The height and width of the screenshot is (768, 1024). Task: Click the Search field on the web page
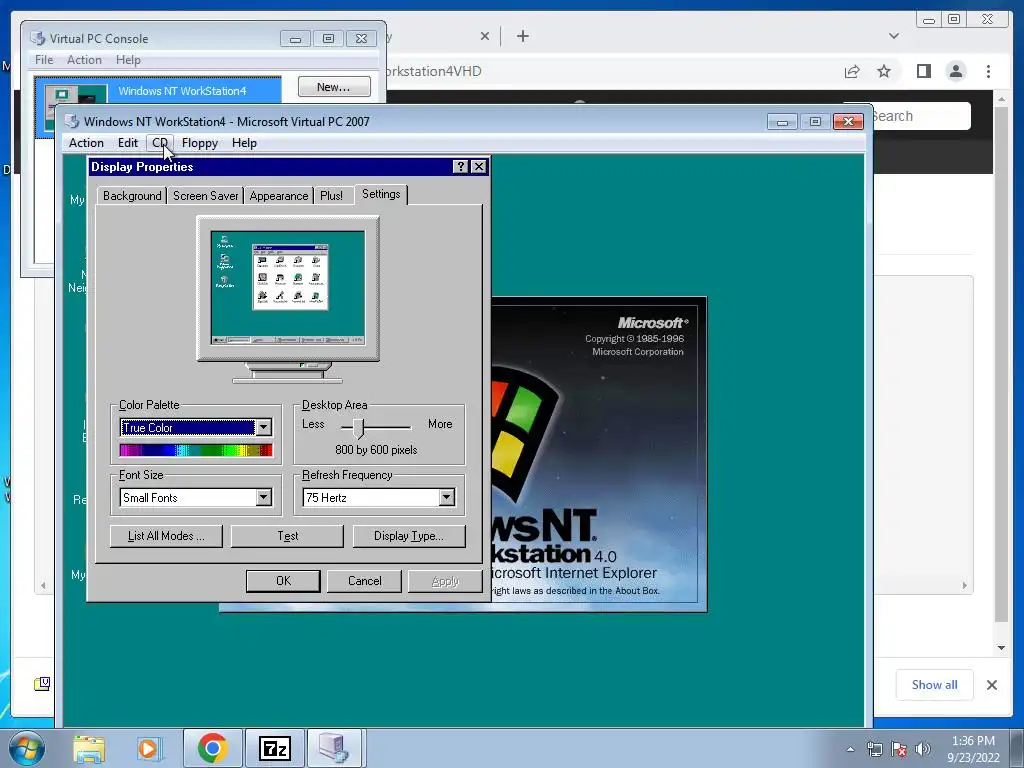click(x=920, y=116)
